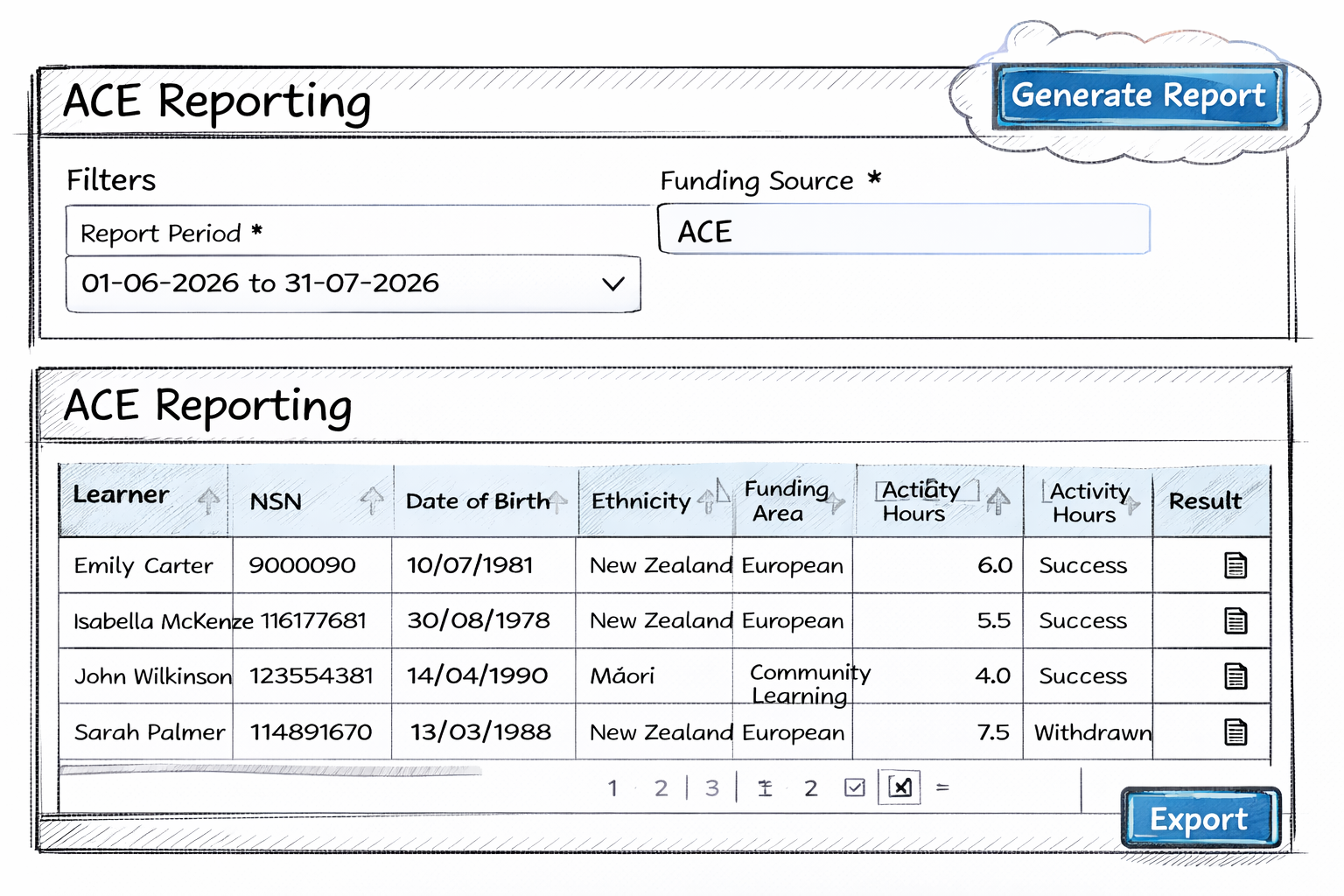
Task: Sort numeric hours column with 6.0 values
Action: [x=997, y=501]
